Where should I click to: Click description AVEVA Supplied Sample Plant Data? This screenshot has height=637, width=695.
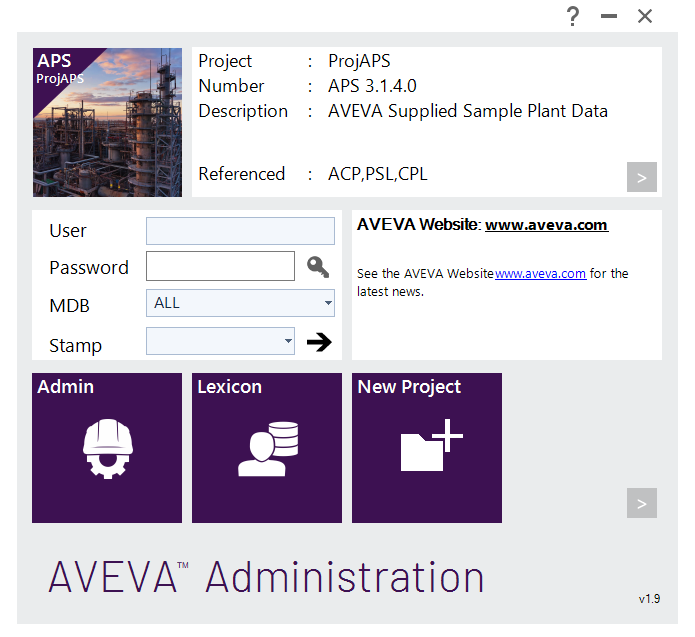468,111
